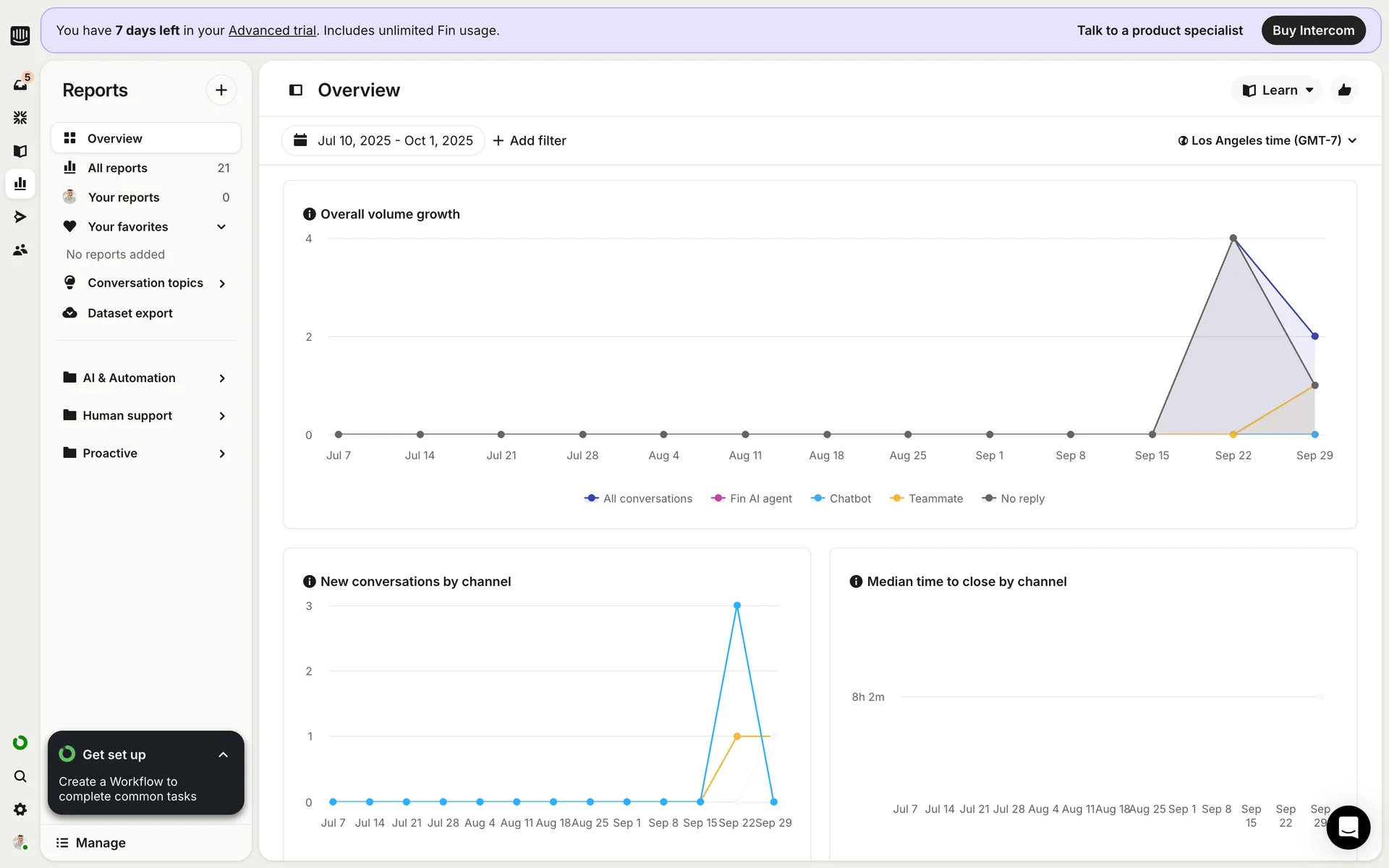Image resolution: width=1389 pixels, height=868 pixels.
Task: Open the Contacts people icon
Action: coord(20,250)
